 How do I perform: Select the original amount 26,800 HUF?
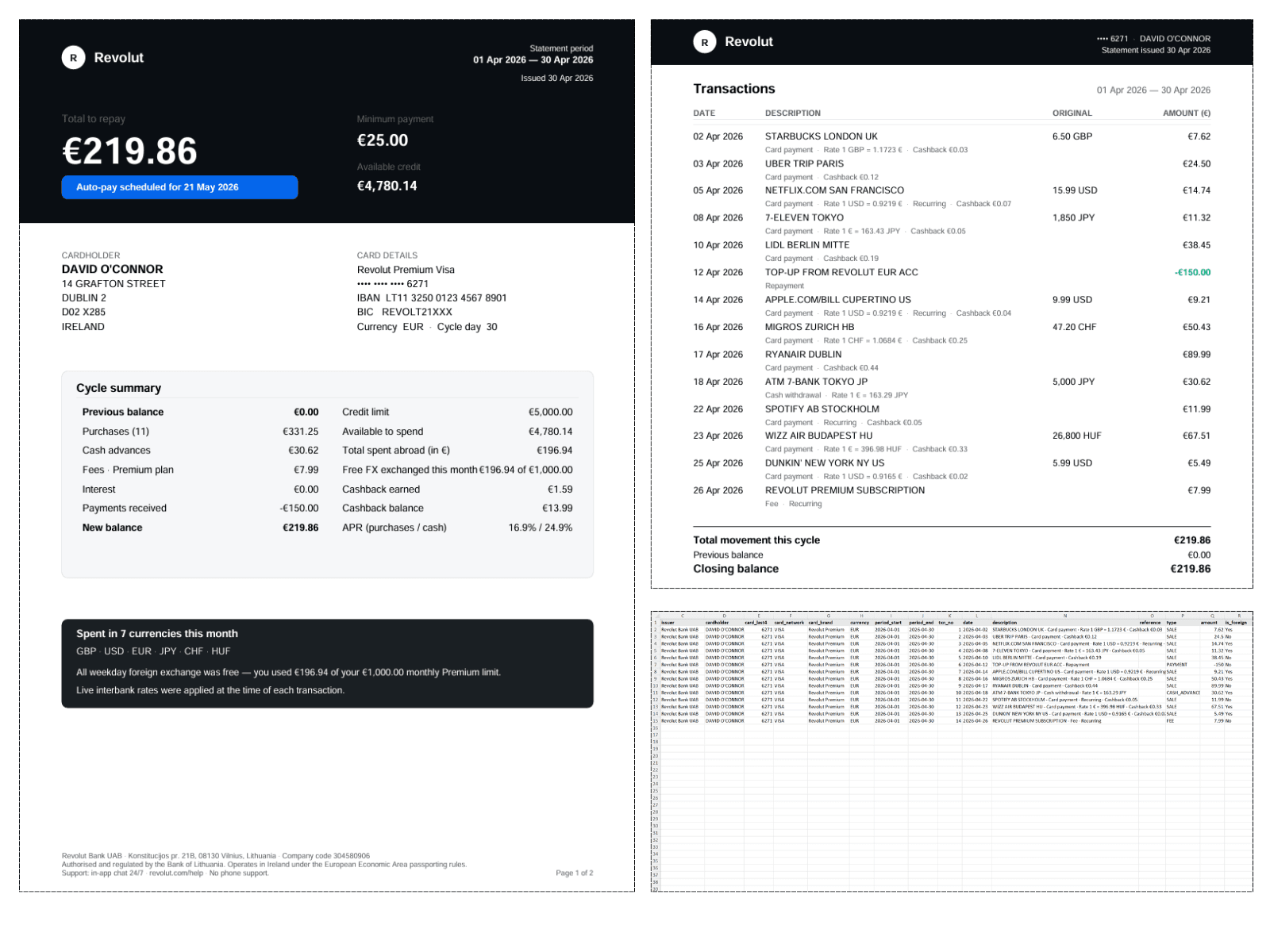(1078, 436)
